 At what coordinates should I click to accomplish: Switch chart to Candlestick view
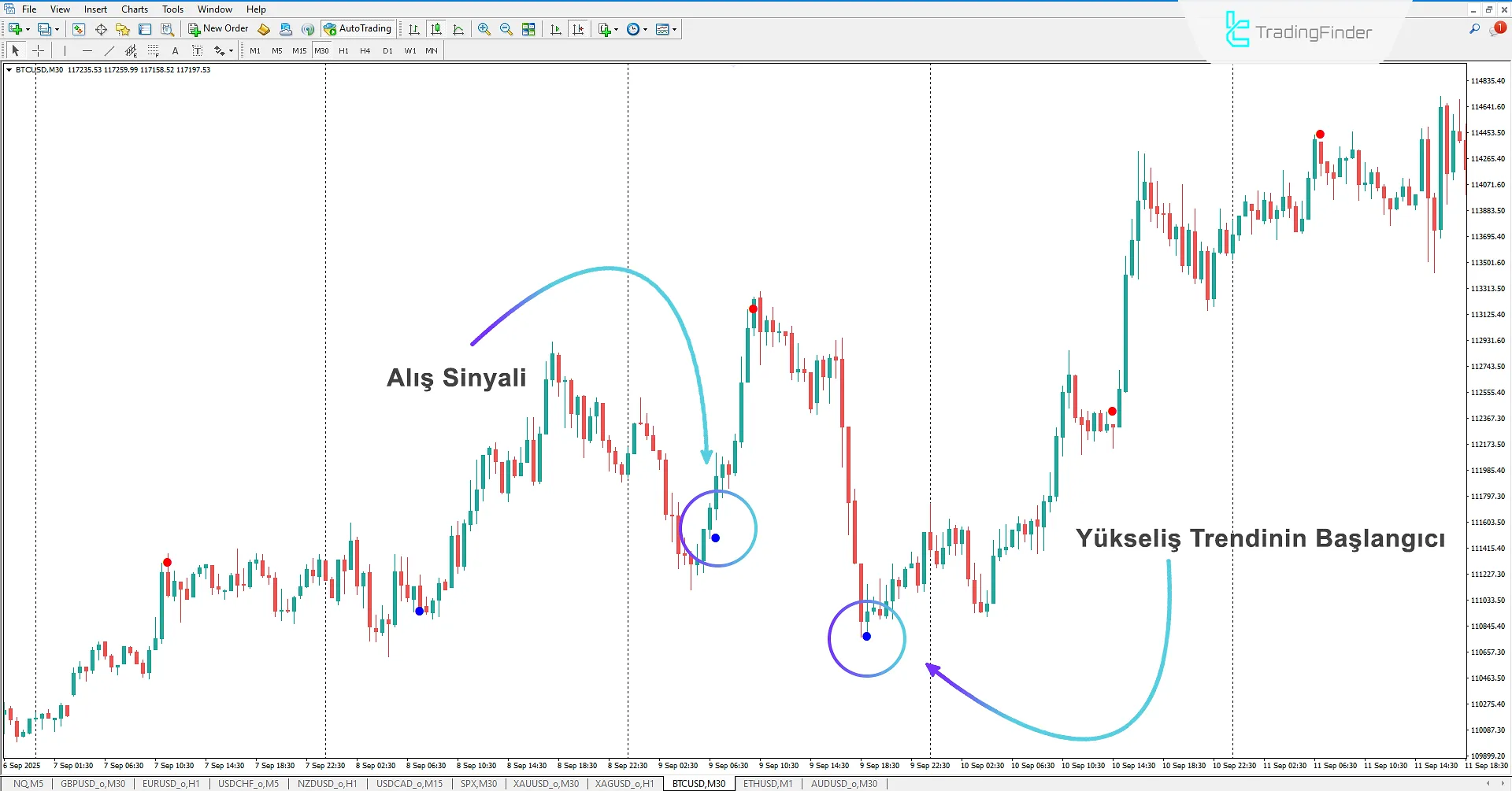pyautogui.click(x=436, y=29)
